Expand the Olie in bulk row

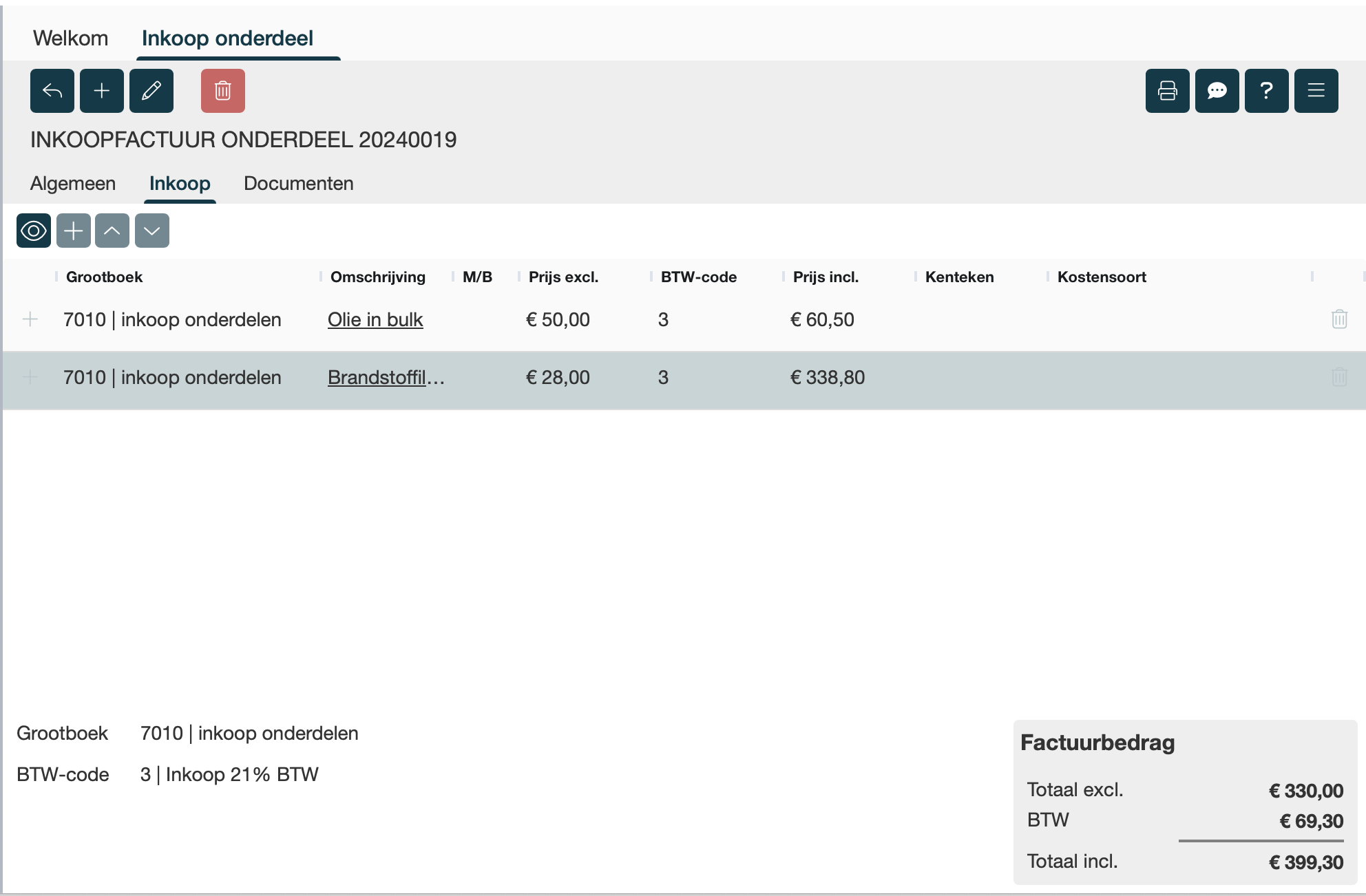30,319
